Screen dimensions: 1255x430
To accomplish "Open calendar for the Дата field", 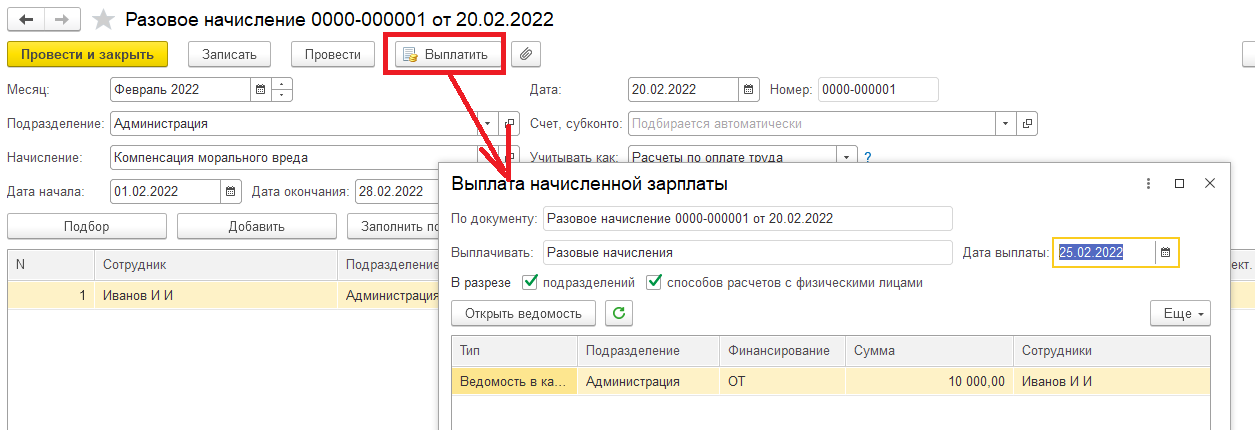I will tap(749, 89).
